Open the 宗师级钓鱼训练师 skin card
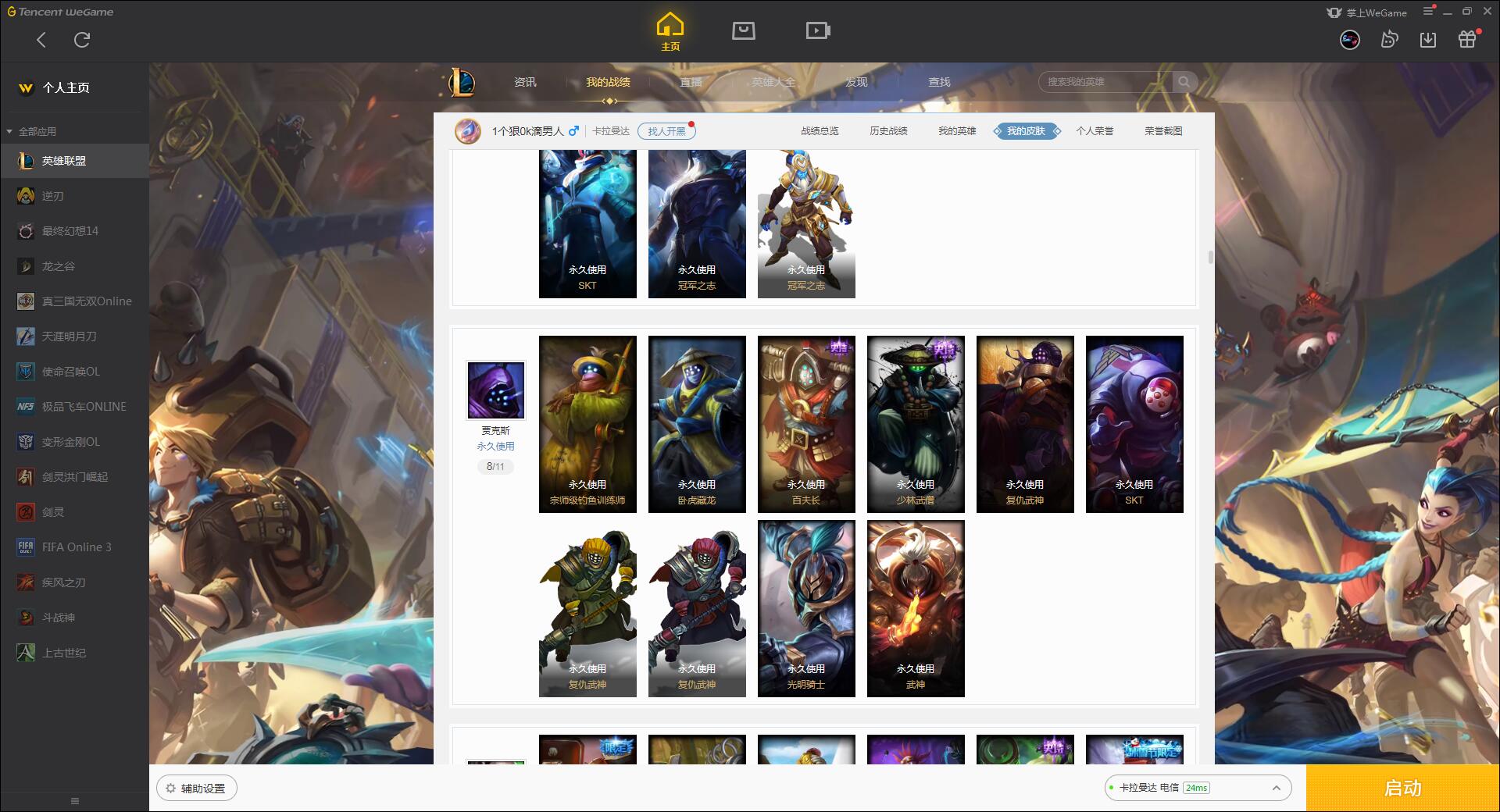Image resolution: width=1500 pixels, height=812 pixels. [x=587, y=424]
